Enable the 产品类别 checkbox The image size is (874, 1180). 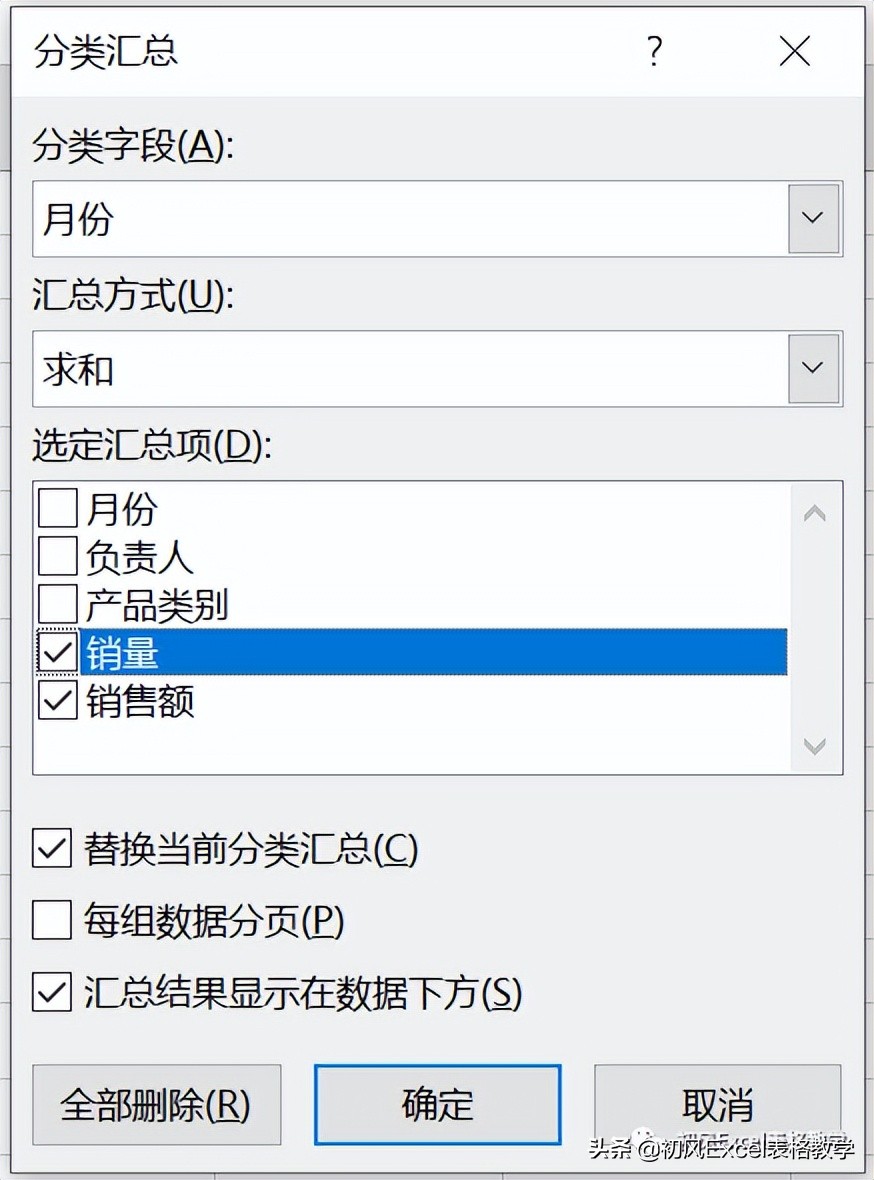(58, 604)
